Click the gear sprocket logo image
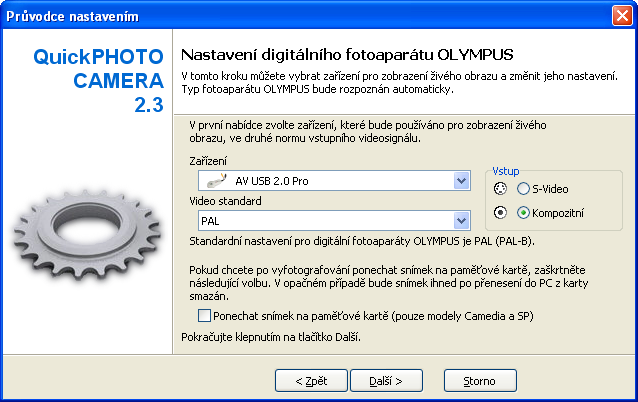This screenshot has height=402, width=638. [x=87, y=235]
